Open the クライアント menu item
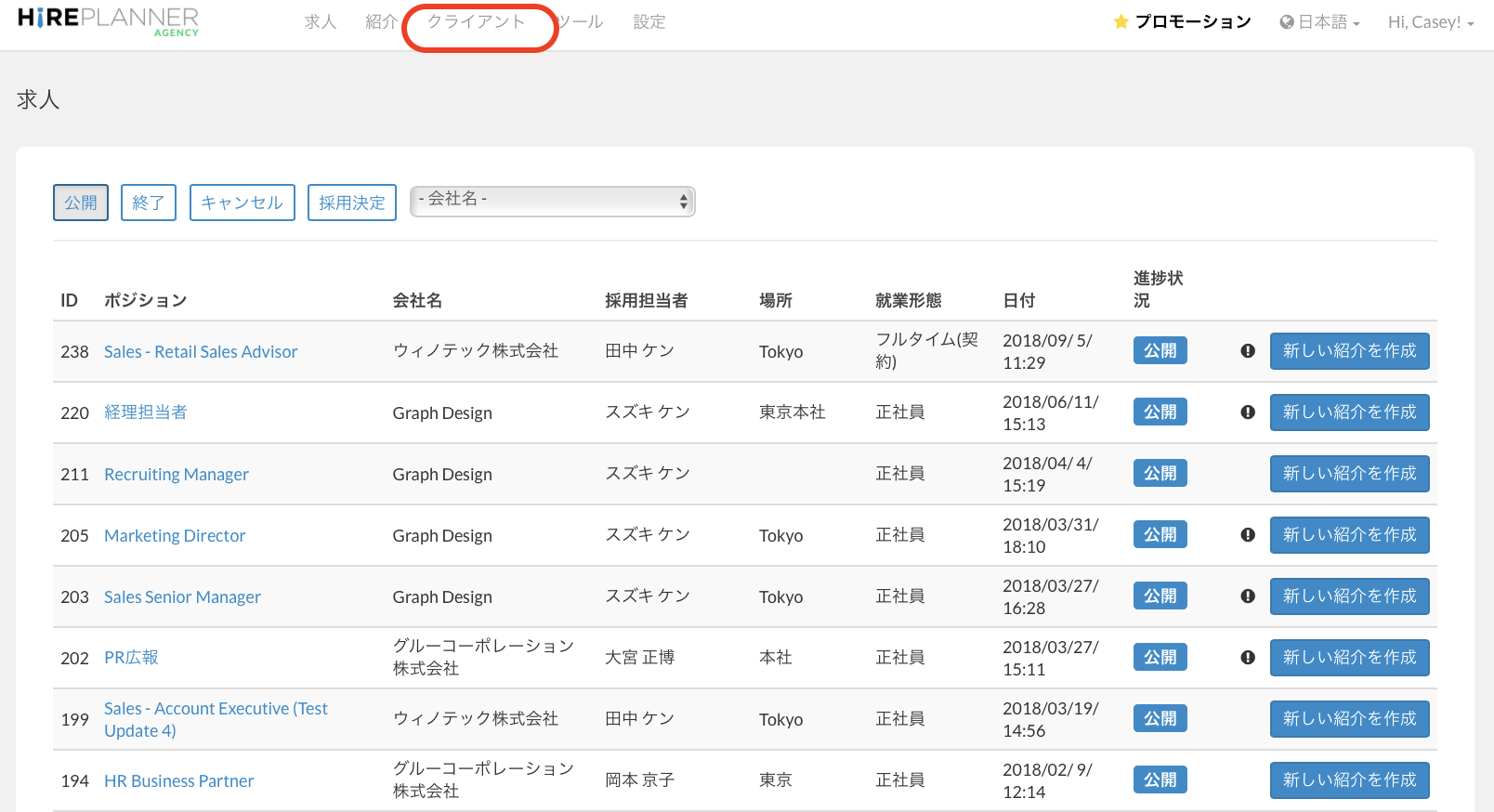This screenshot has width=1494, height=812. [x=477, y=22]
